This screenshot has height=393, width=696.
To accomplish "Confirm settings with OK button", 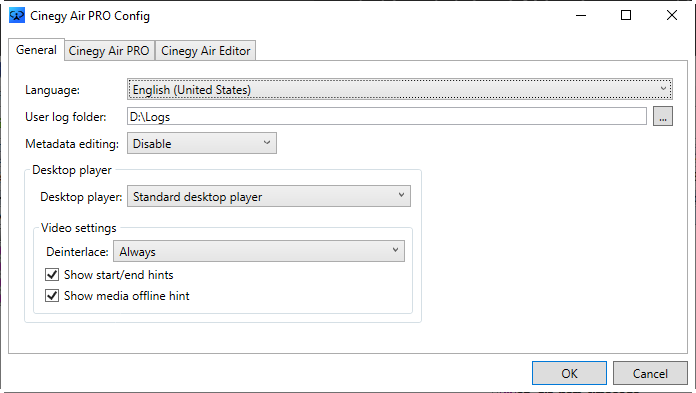I will 569,373.
